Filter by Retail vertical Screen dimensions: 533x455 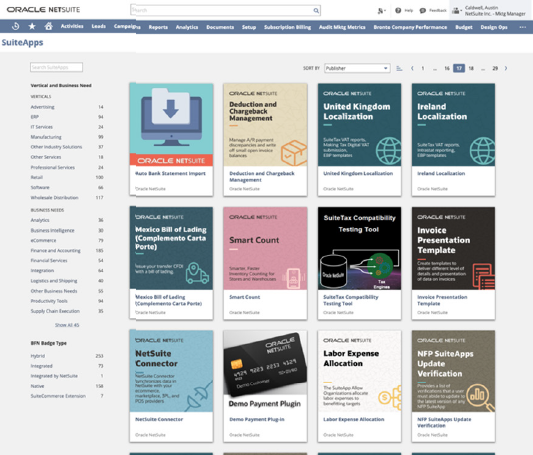point(37,177)
